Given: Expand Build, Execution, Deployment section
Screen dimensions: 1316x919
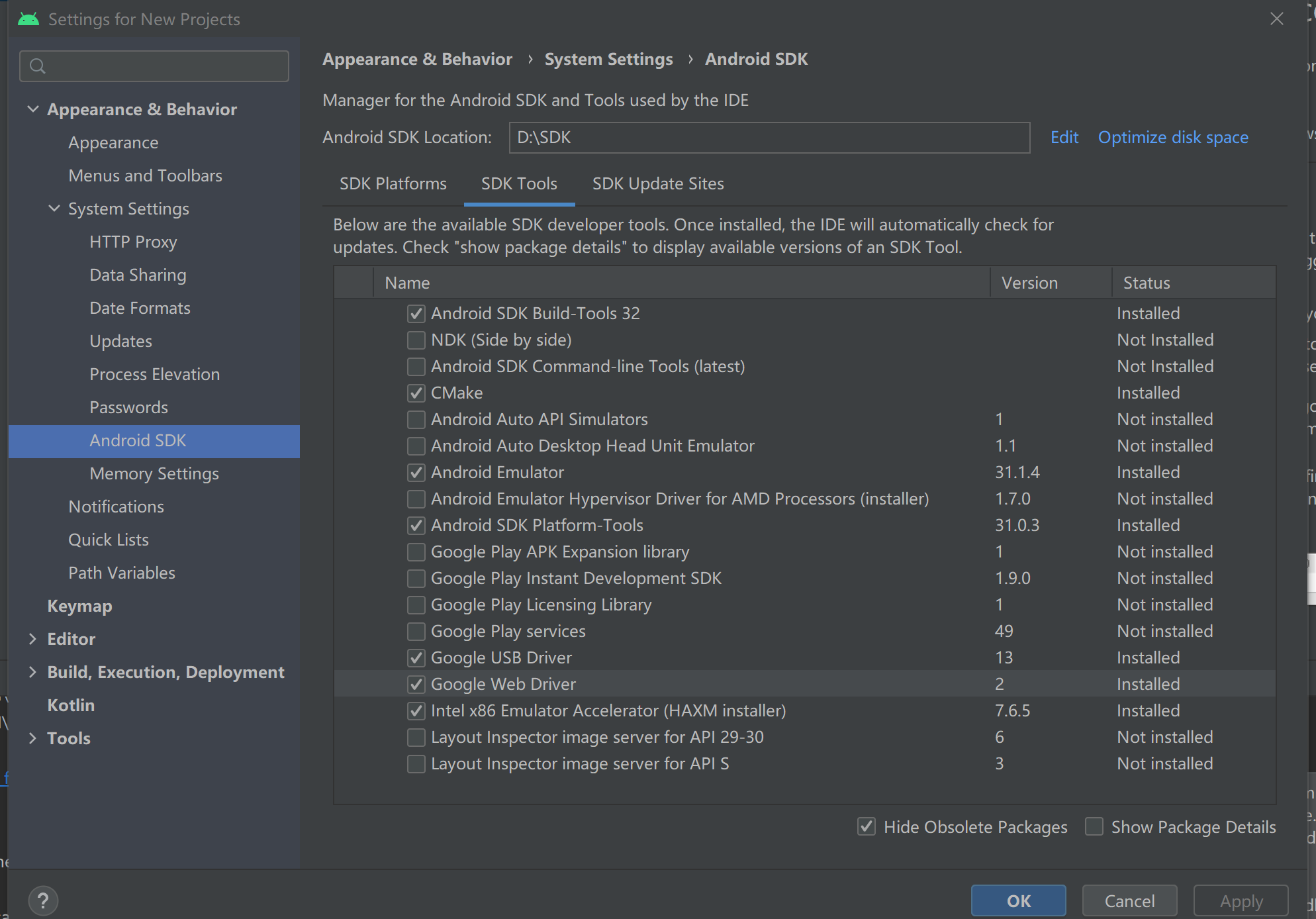Looking at the screenshot, I should (32, 671).
